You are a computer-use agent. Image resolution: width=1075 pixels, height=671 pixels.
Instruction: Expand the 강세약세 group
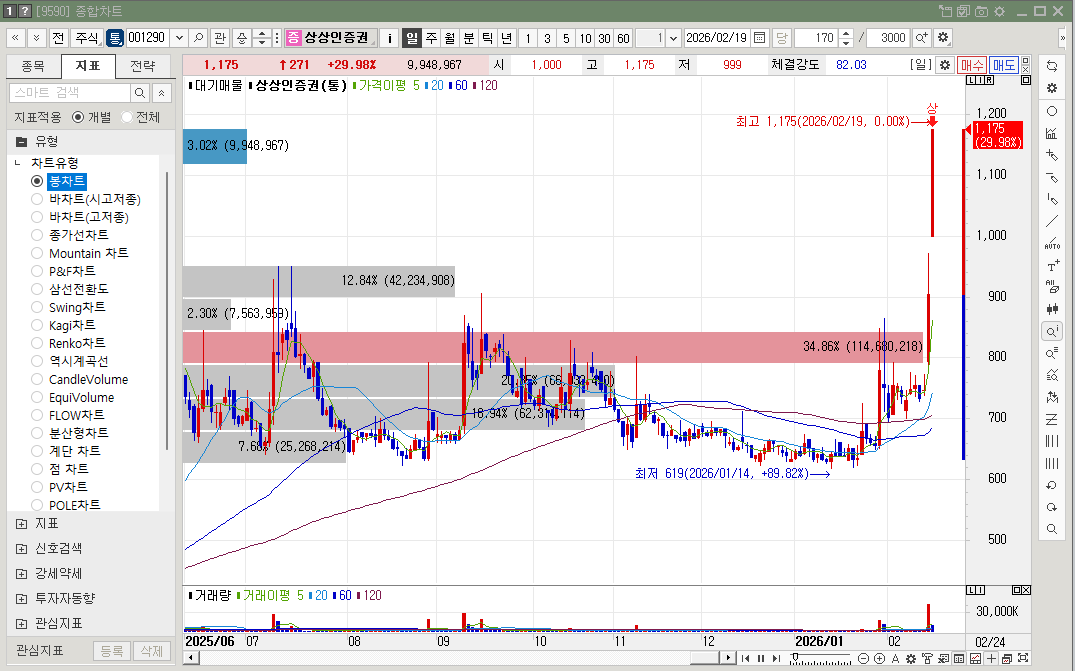[x=21, y=574]
